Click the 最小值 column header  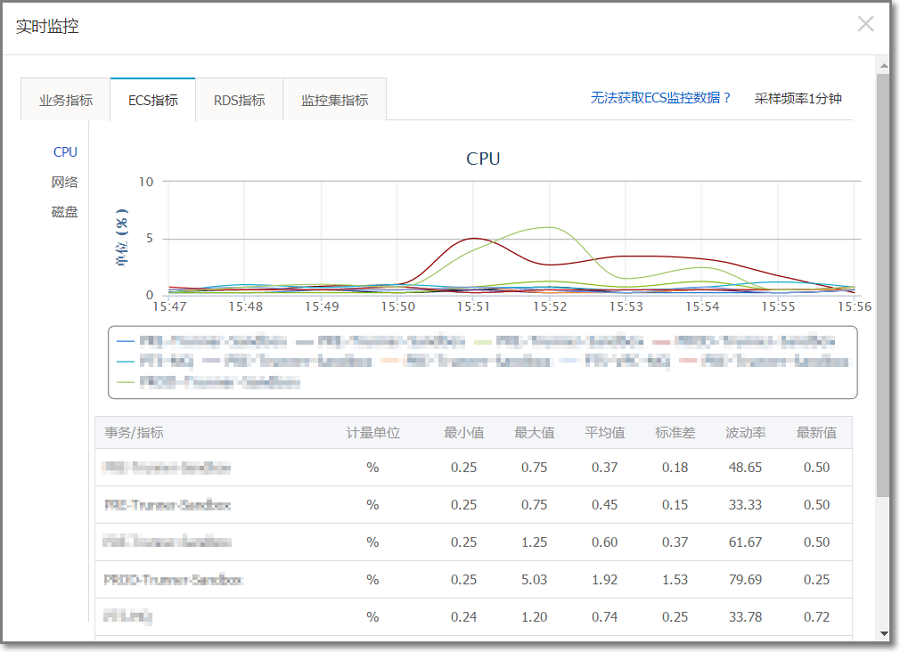(464, 432)
